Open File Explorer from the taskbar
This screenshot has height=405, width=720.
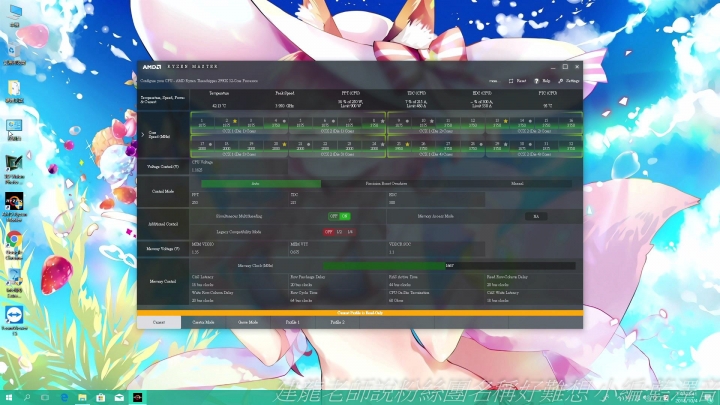[82, 397]
